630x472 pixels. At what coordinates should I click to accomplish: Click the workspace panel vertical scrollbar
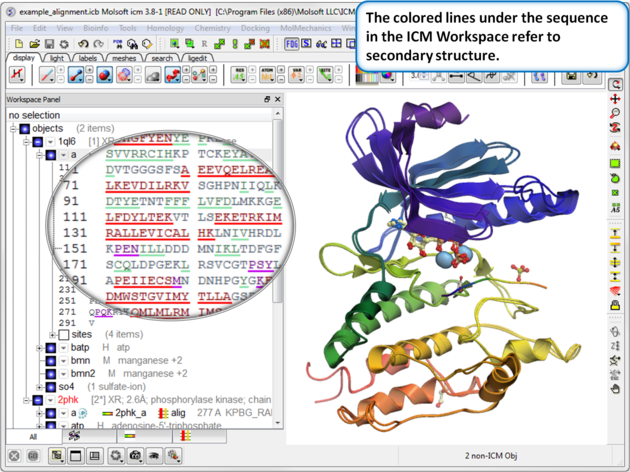pyautogui.click(x=279, y=250)
